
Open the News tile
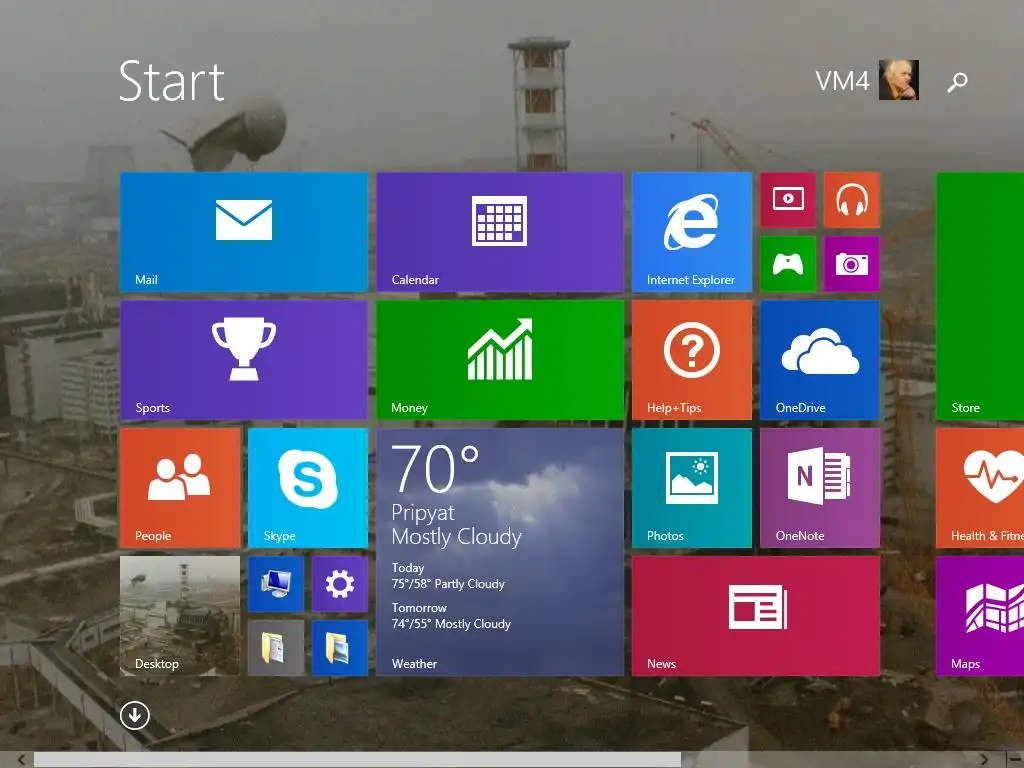(756, 616)
